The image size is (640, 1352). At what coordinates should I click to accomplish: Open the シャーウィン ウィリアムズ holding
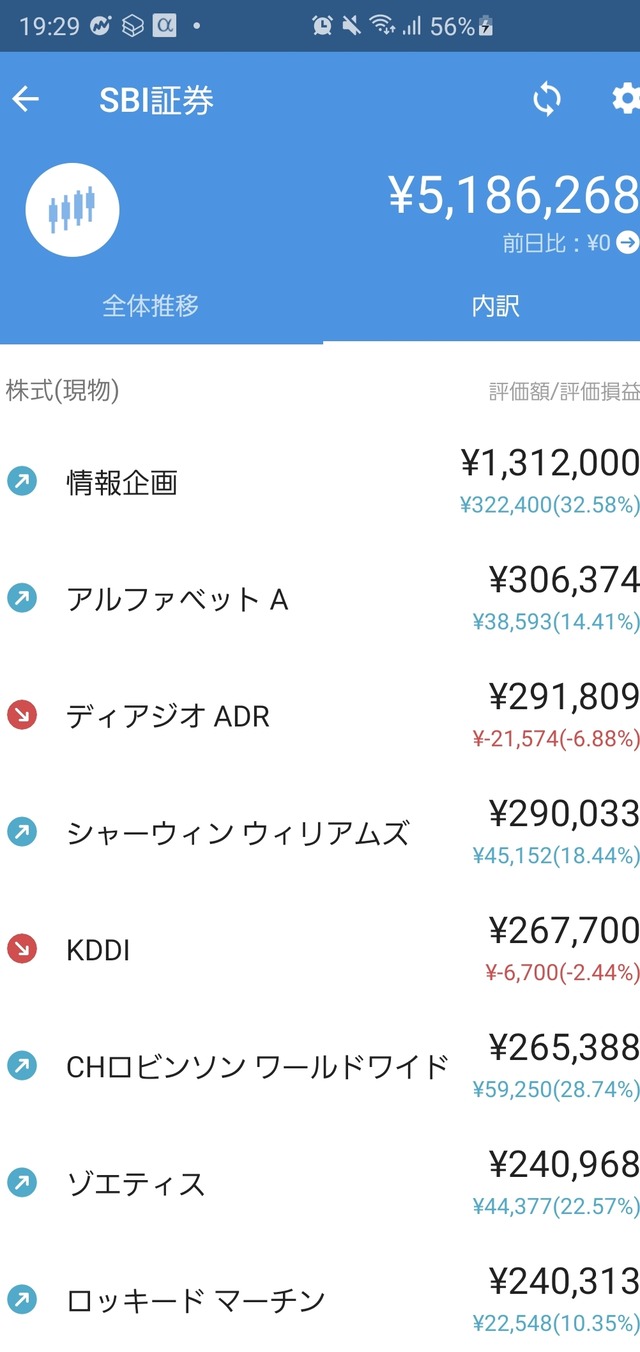[238, 833]
